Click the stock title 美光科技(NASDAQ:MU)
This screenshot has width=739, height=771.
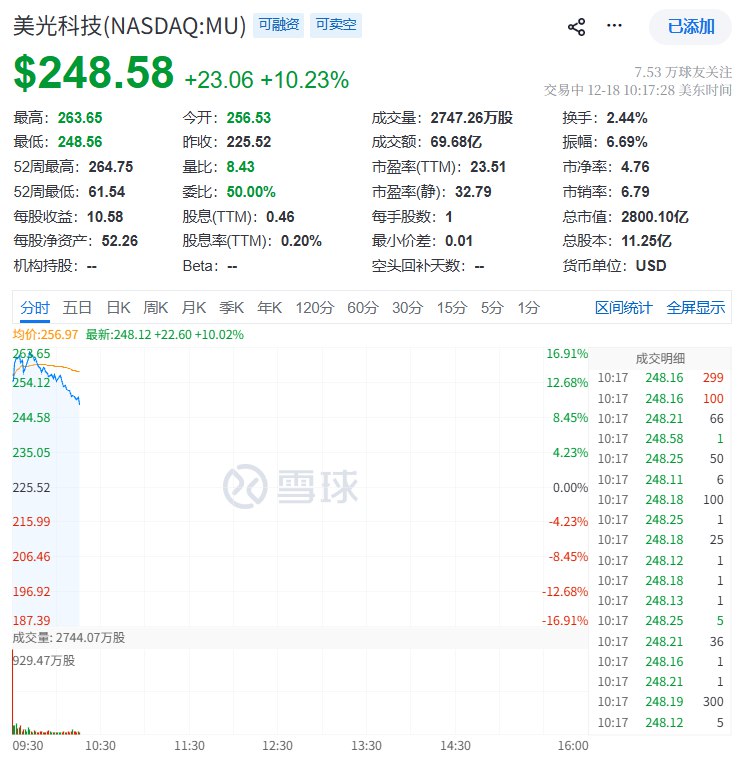point(129,26)
